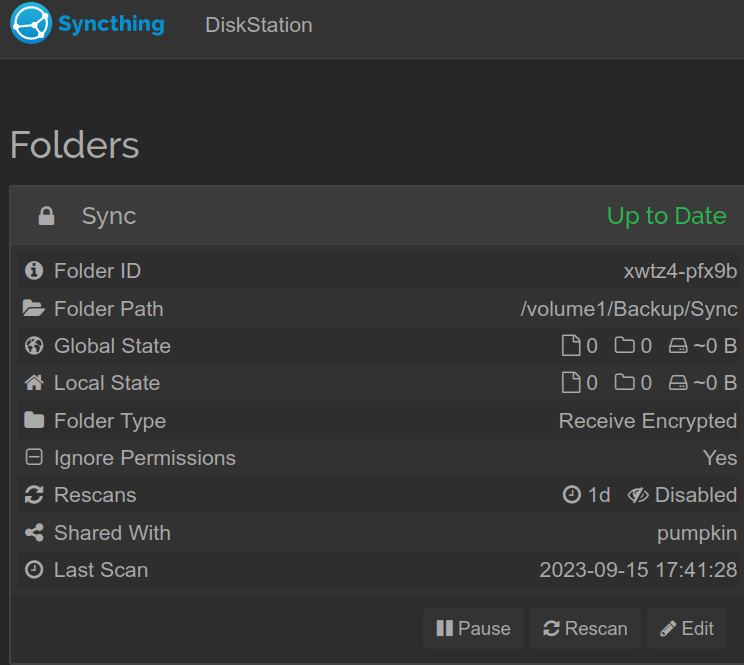Click the Local State ~0 B size
This screenshot has width=744, height=665.
pyautogui.click(x=715, y=383)
